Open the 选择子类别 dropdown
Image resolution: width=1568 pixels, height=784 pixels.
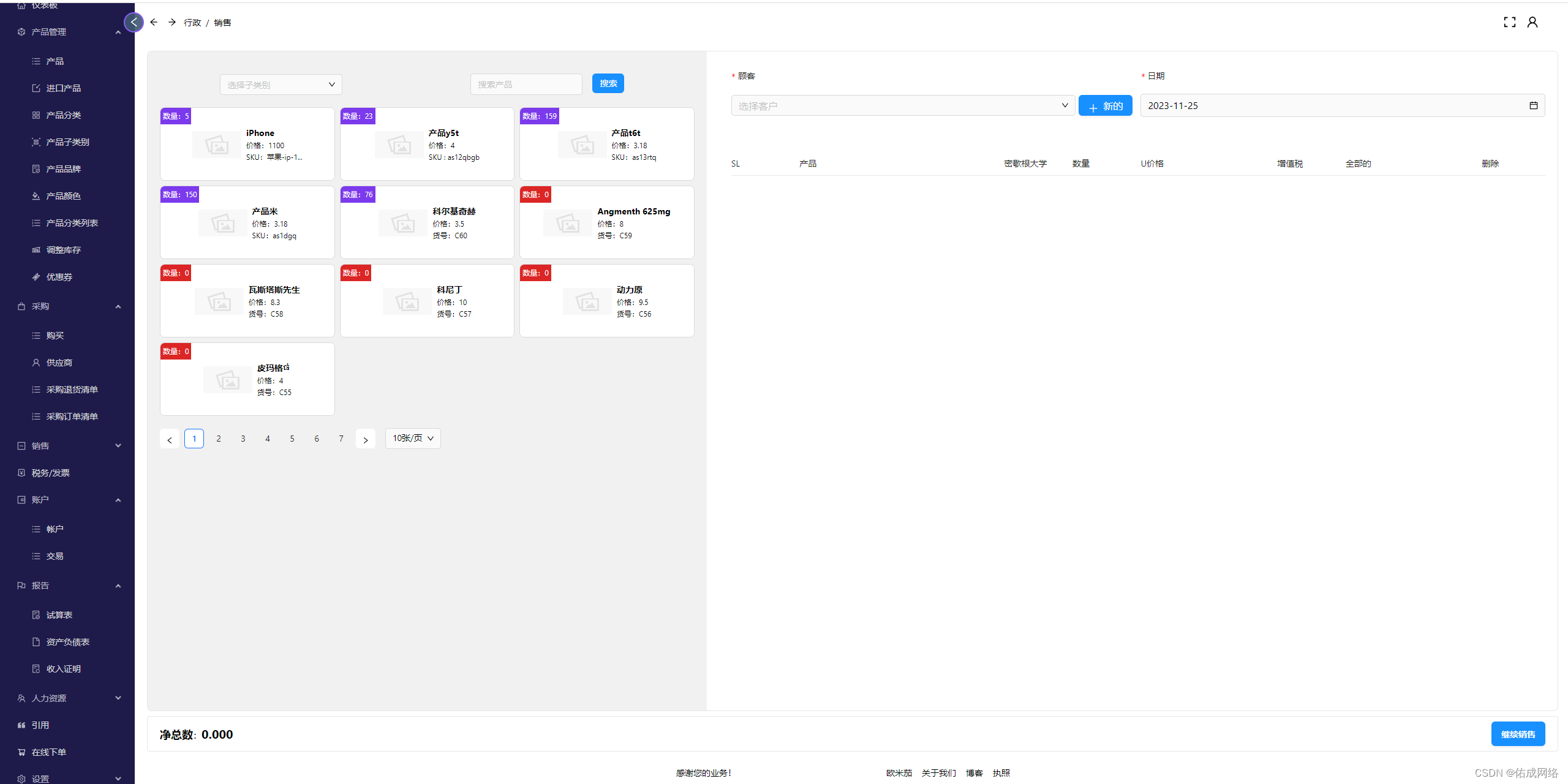tap(281, 85)
